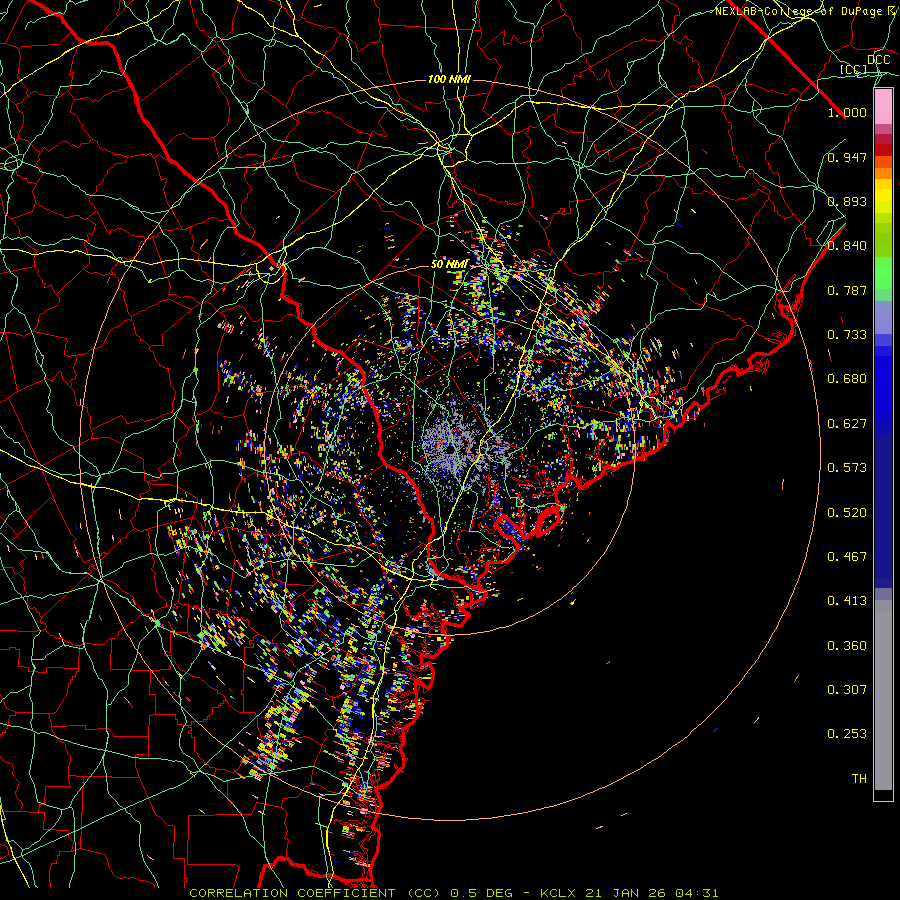
Task: Pick the pink segment atop the color bar
Action: point(883,107)
